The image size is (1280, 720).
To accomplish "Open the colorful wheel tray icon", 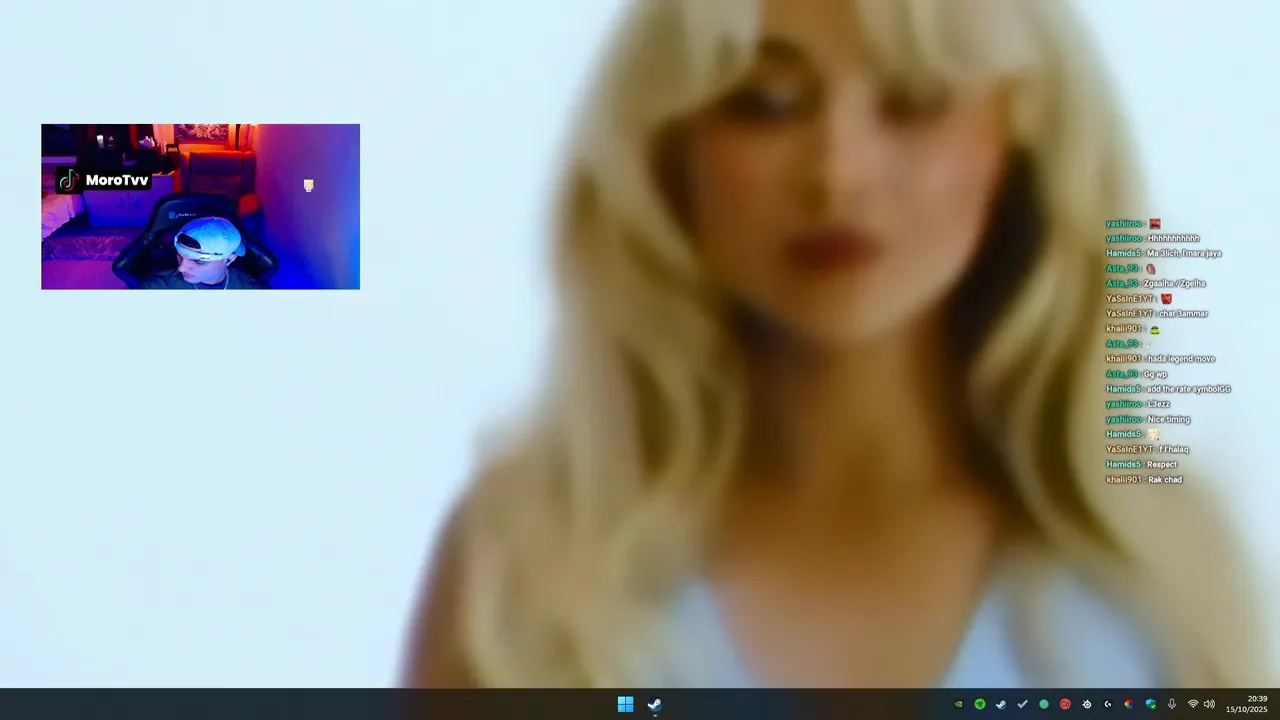I will (1129, 704).
